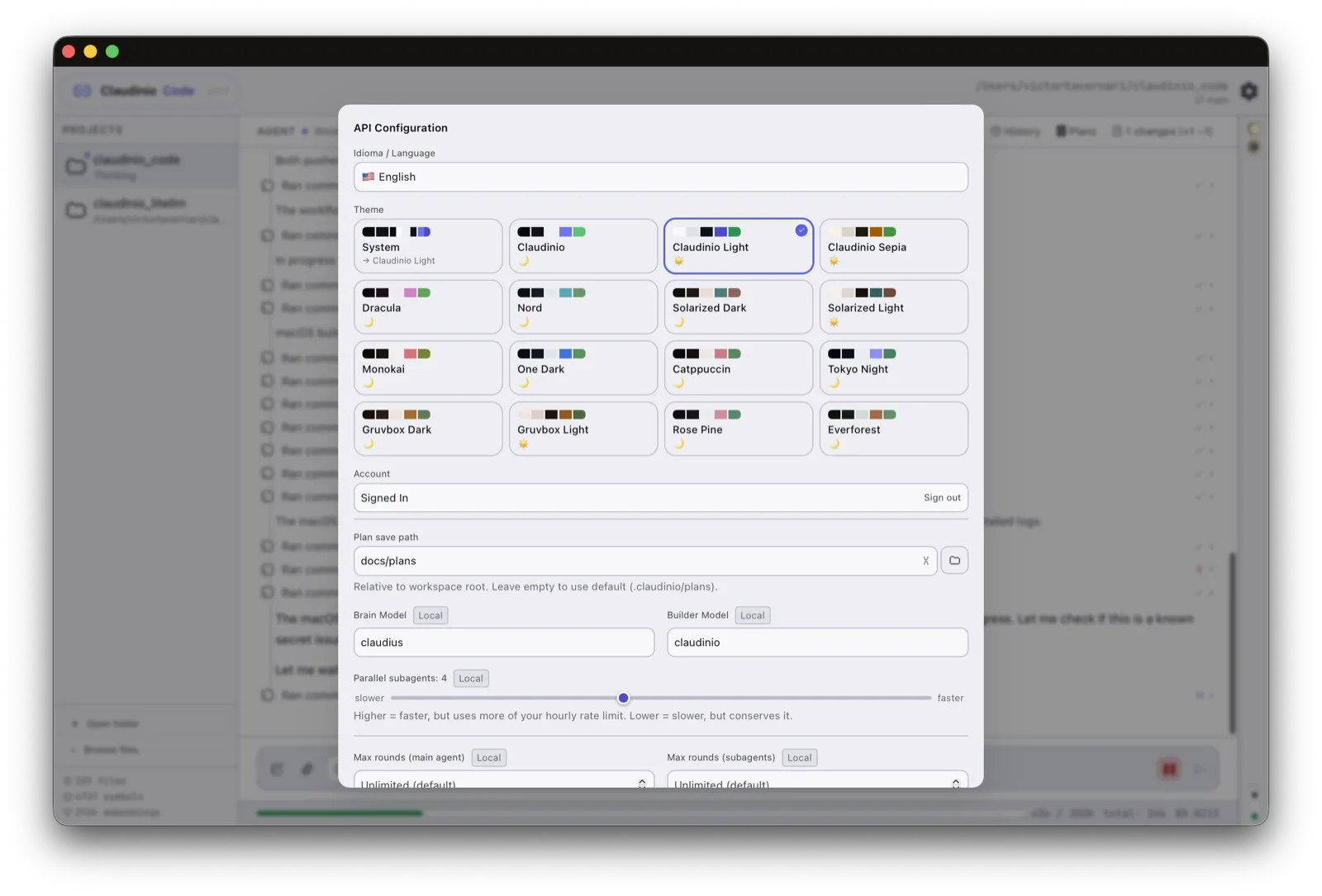Open the History tab
Screen dimensions: 1322x896
(x=1015, y=131)
